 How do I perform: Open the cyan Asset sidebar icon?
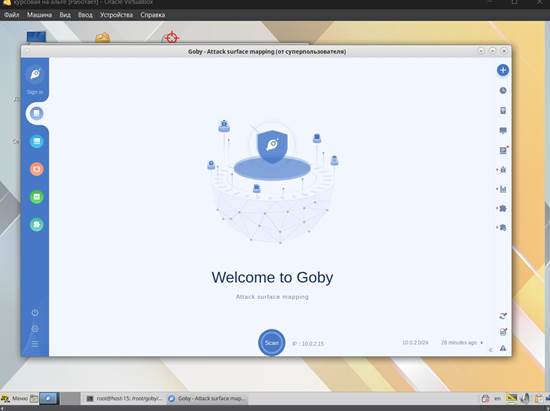tap(36, 141)
